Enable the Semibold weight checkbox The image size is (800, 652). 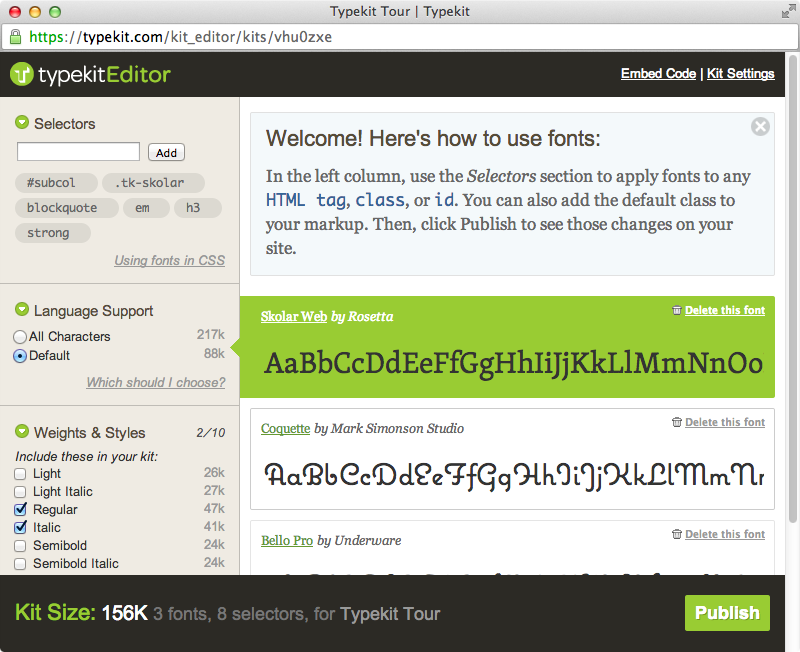20,546
